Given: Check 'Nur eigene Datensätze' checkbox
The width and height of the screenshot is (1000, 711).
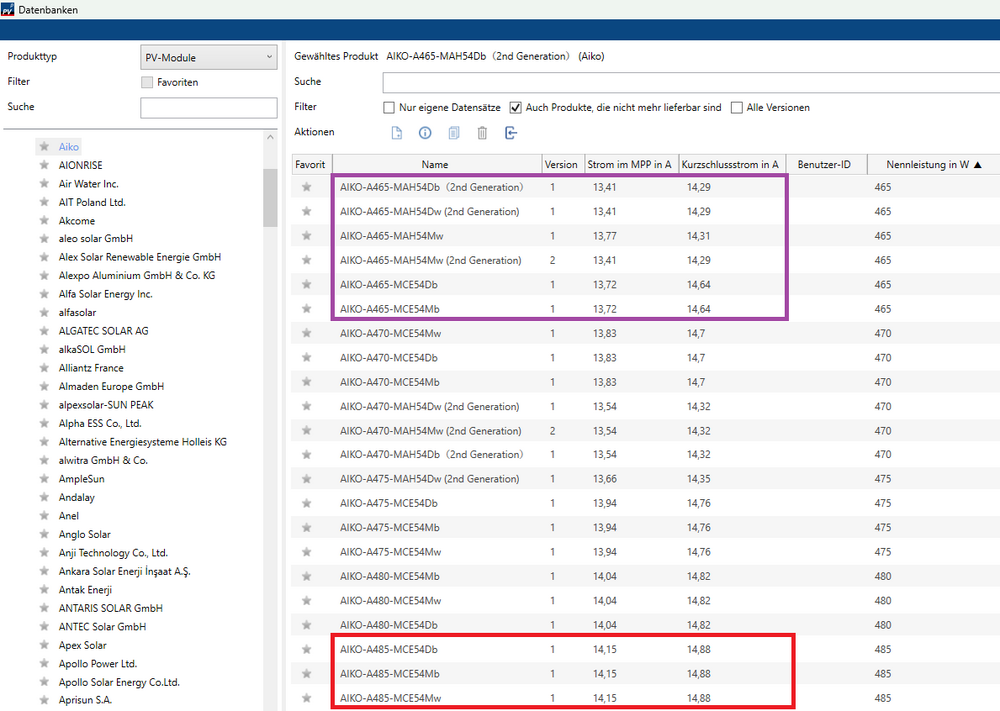Looking at the screenshot, I should (x=390, y=108).
